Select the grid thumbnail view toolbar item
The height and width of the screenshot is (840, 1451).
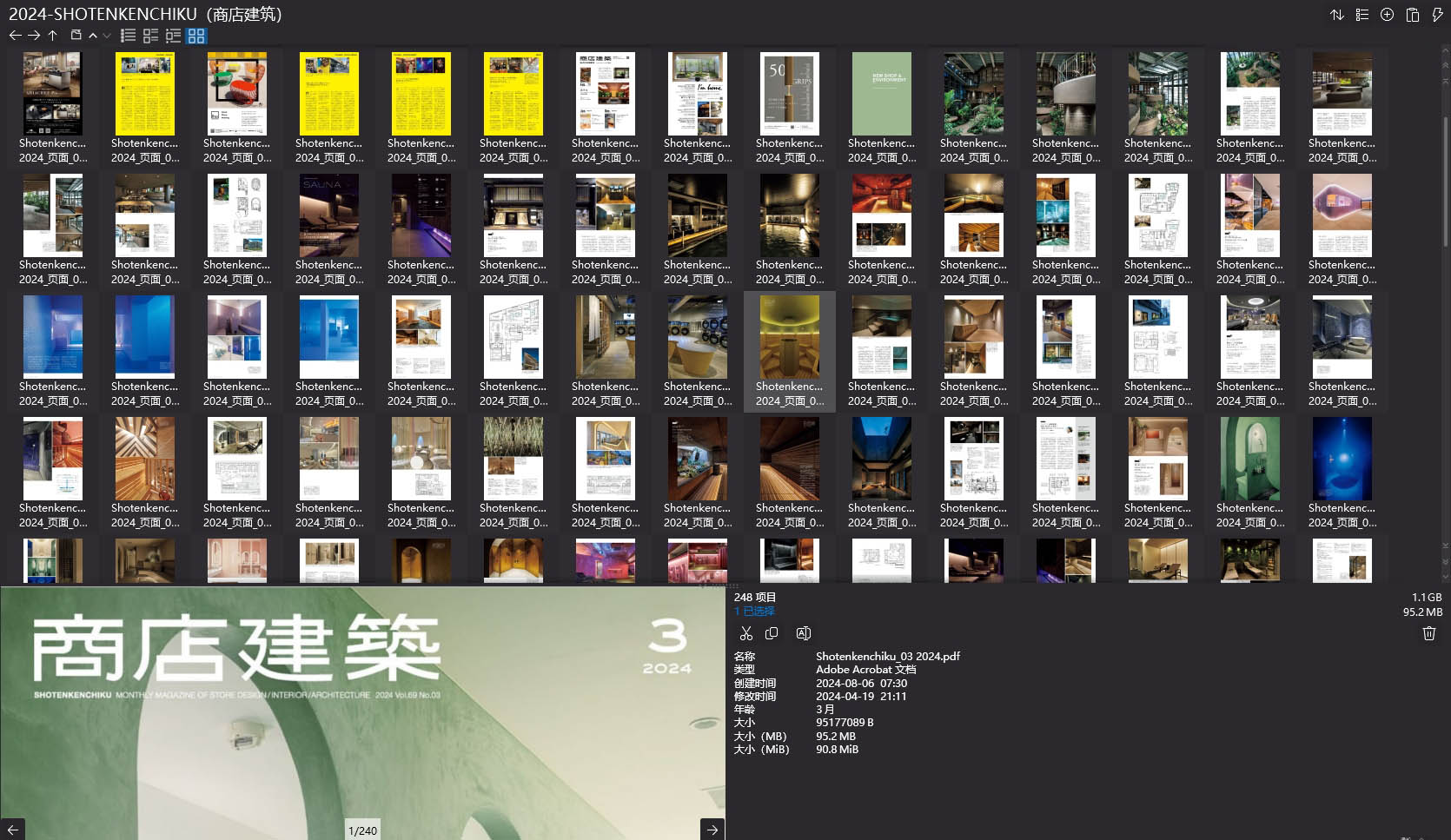pyautogui.click(x=195, y=36)
